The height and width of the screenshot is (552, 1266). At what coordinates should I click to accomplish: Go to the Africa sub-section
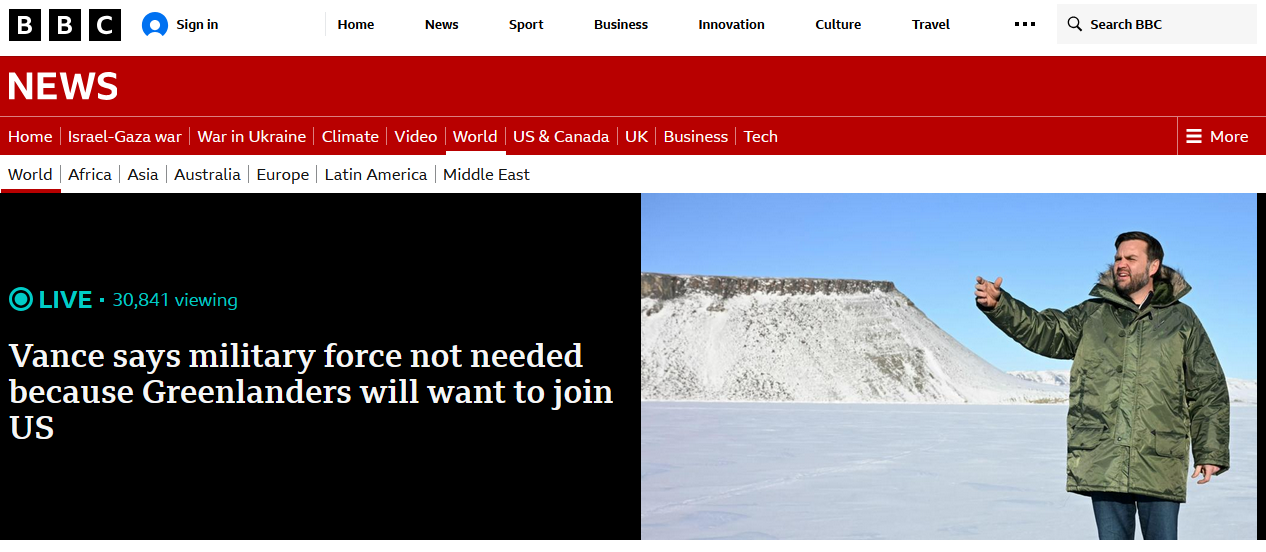click(90, 174)
